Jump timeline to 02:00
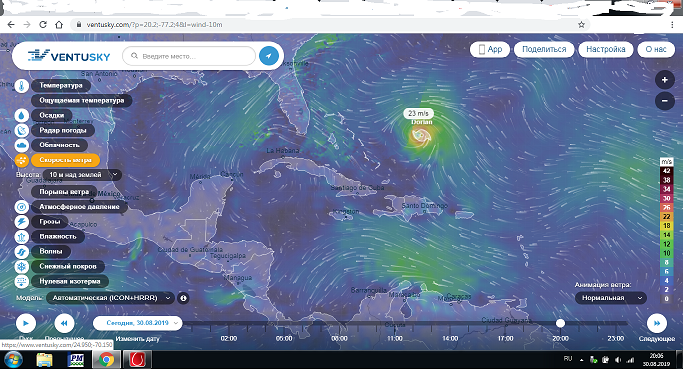 coord(229,338)
